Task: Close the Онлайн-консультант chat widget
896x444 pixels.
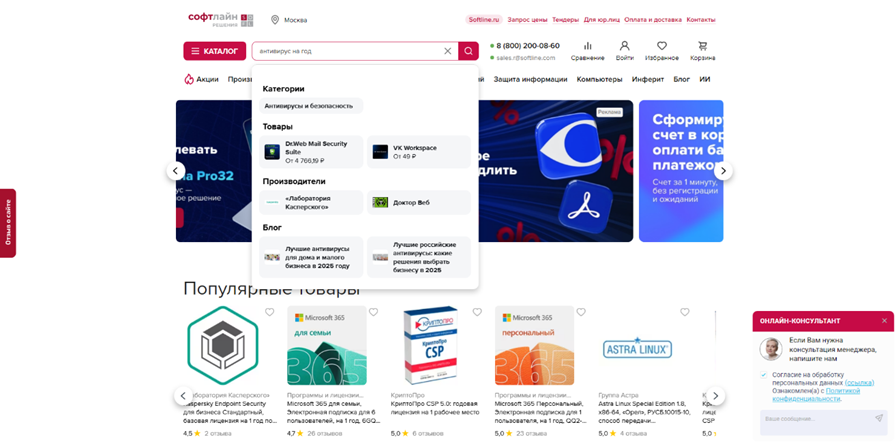Action: coord(884,321)
